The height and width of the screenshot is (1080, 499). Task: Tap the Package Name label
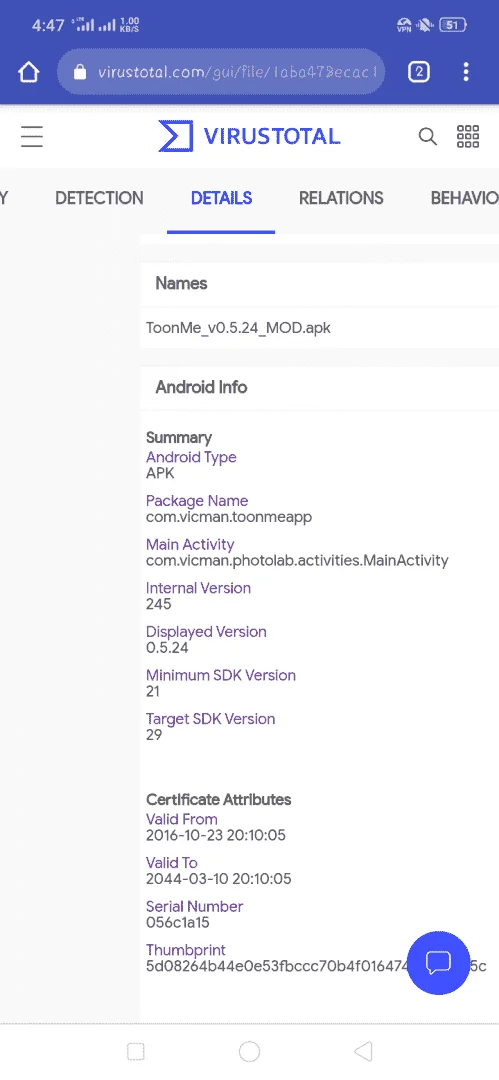(197, 501)
